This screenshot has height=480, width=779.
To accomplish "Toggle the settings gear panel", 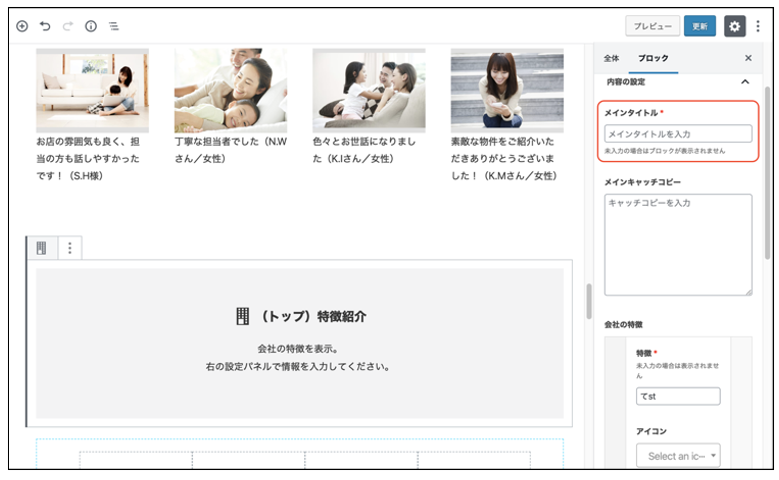I will (x=735, y=26).
